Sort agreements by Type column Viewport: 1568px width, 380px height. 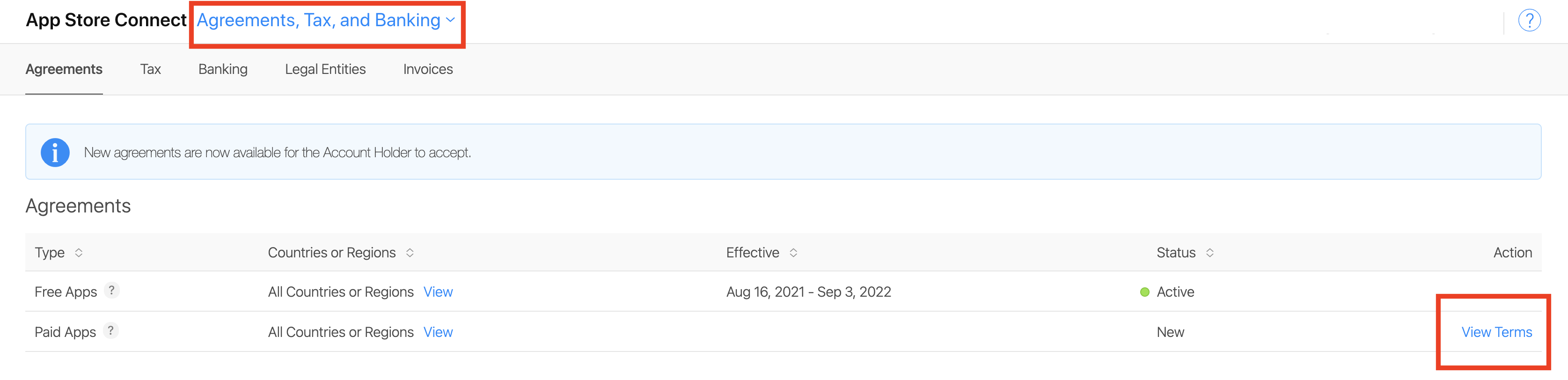pos(79,253)
